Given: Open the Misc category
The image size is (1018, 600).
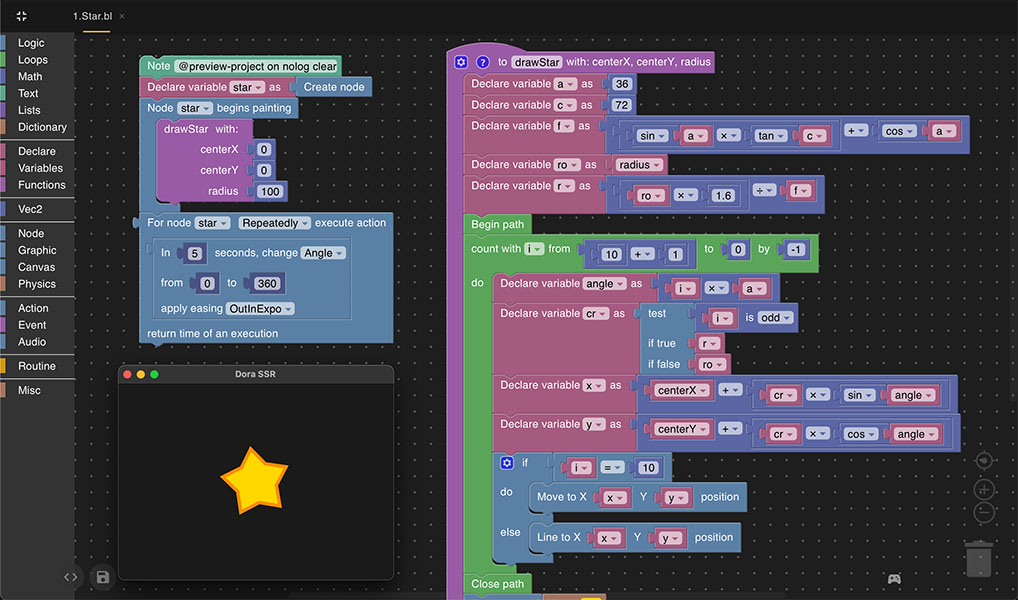Looking at the screenshot, I should point(29,390).
